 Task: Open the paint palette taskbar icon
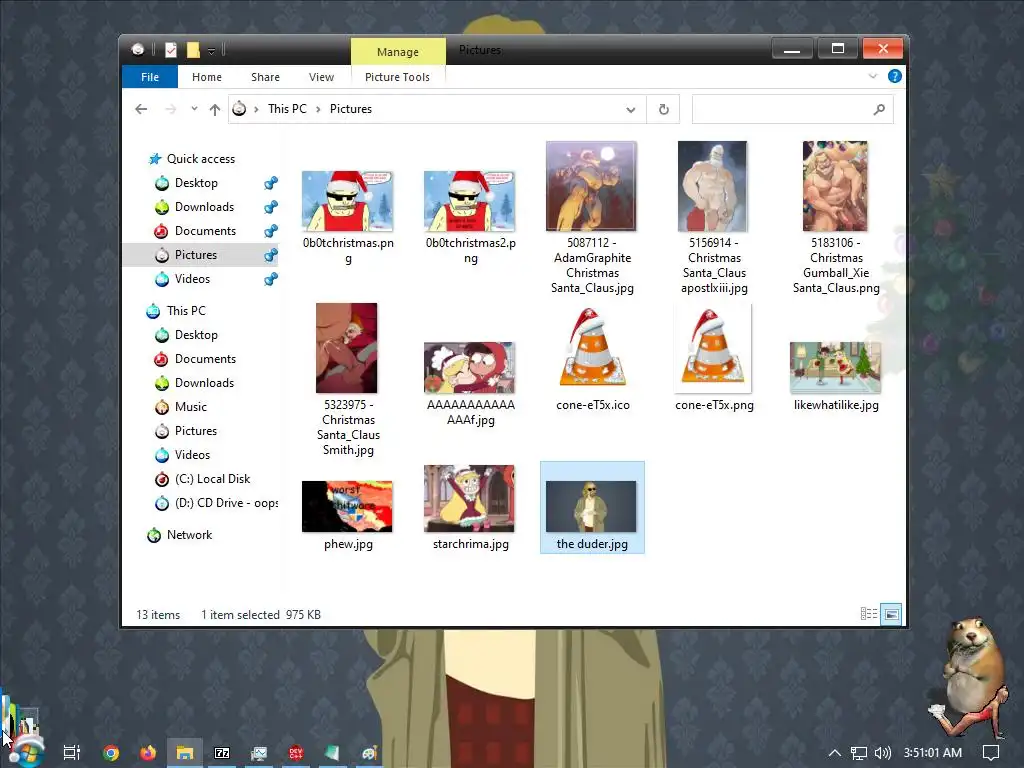click(x=370, y=753)
